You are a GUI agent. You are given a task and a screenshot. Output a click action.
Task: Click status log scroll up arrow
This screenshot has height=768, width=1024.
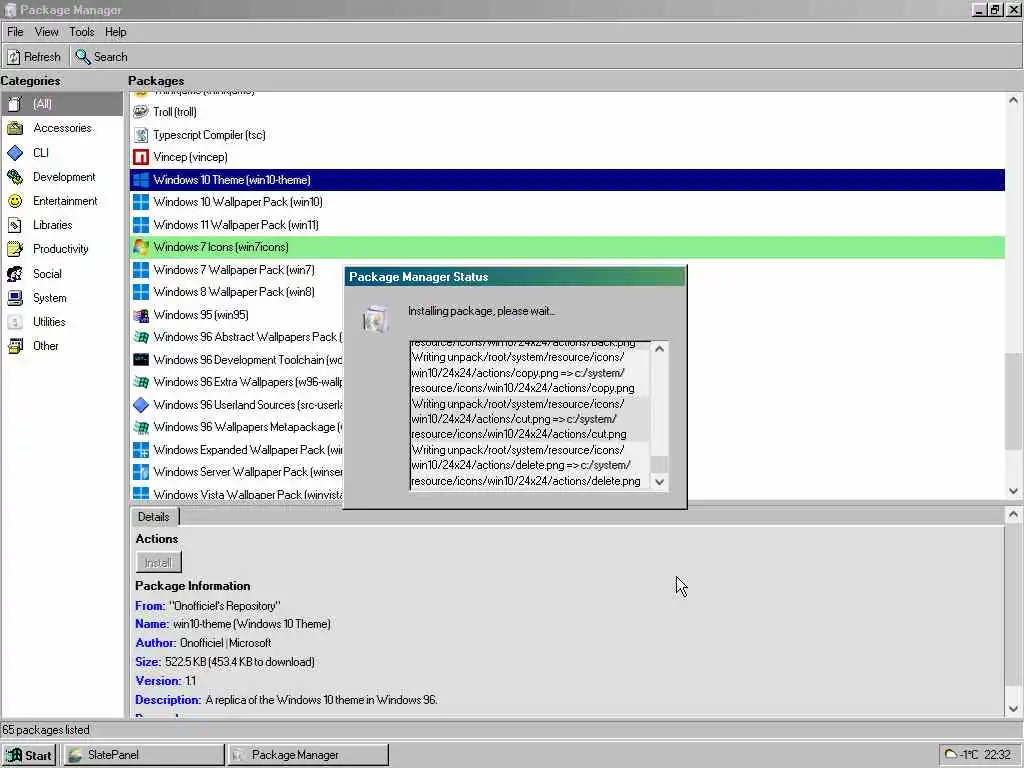point(660,349)
